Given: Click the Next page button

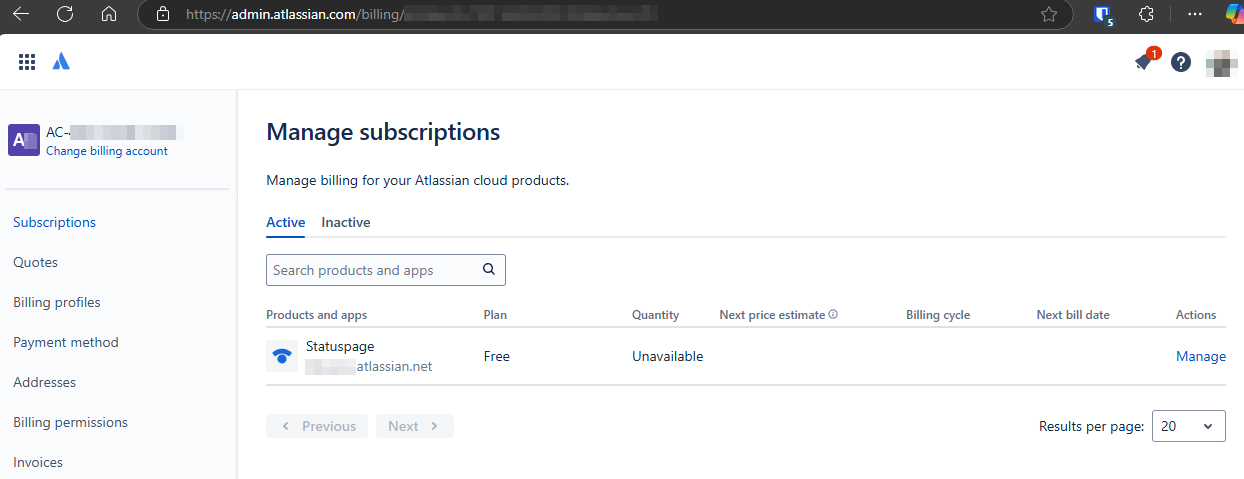Looking at the screenshot, I should (414, 426).
